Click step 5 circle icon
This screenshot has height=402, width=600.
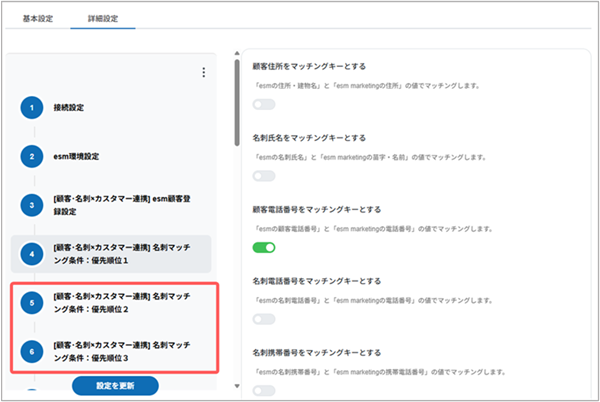pos(32,303)
